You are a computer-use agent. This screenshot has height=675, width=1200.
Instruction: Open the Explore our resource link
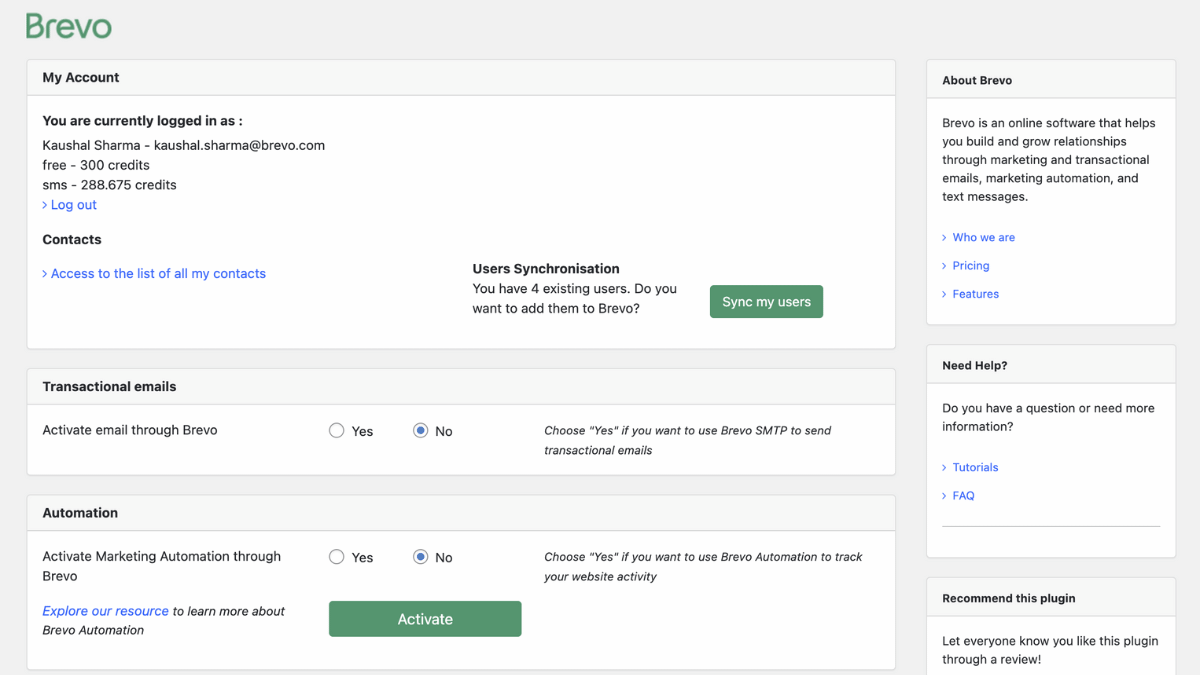tap(104, 610)
